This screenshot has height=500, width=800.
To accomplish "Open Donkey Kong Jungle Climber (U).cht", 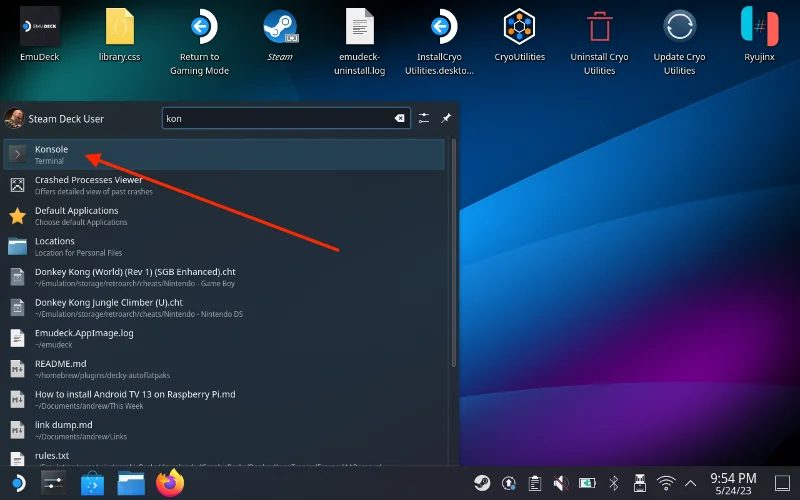I will (x=224, y=307).
